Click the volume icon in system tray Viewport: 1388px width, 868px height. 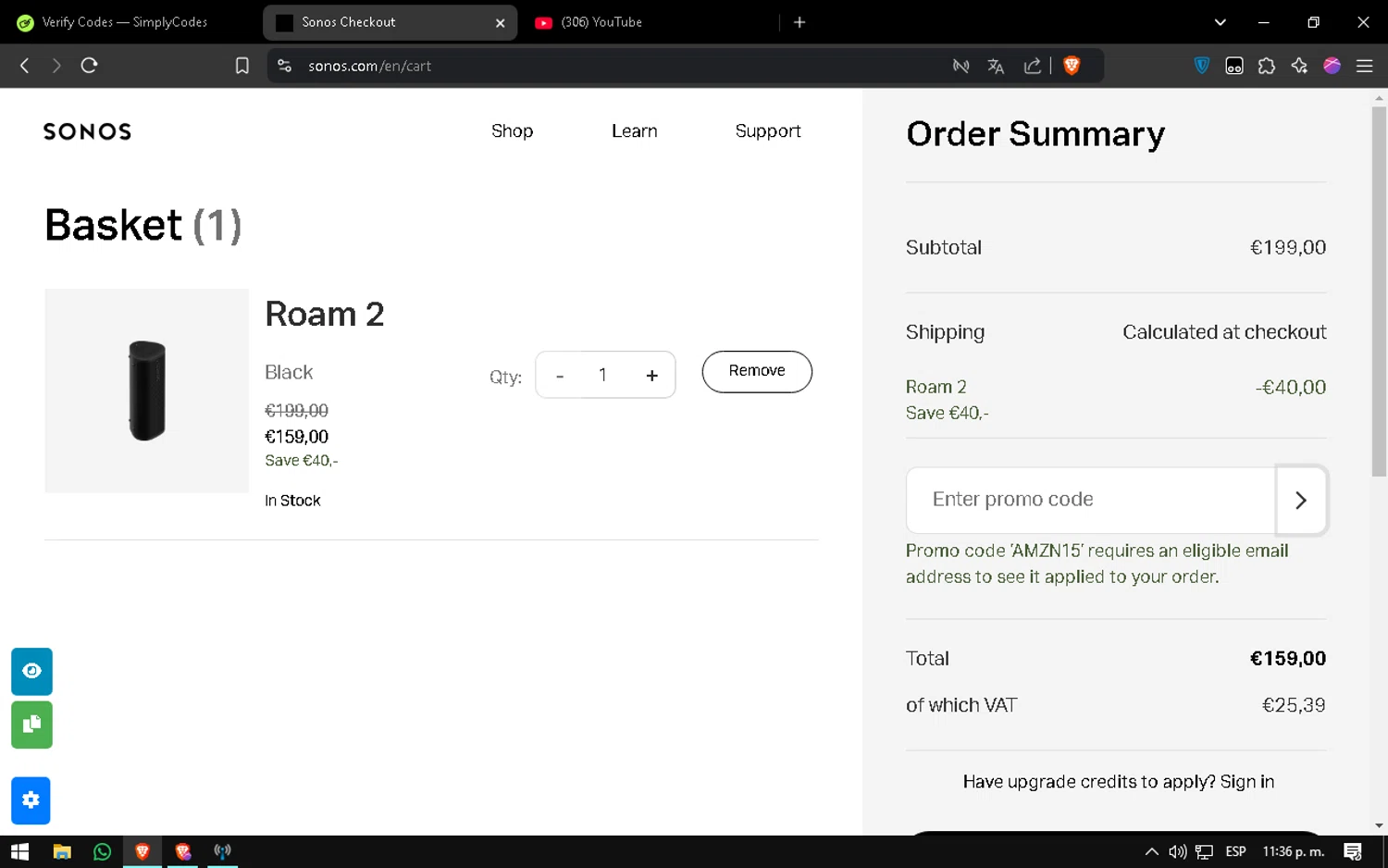[1177, 851]
